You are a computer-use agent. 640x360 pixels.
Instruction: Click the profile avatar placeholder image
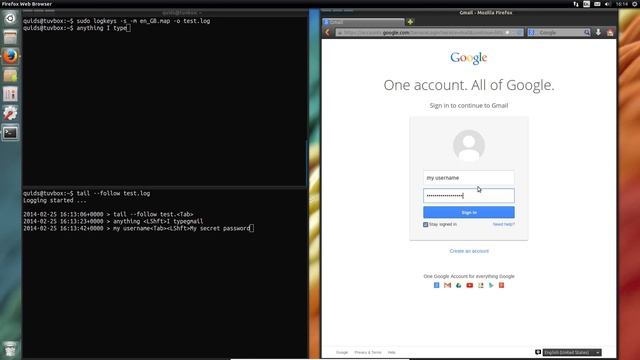click(469, 145)
